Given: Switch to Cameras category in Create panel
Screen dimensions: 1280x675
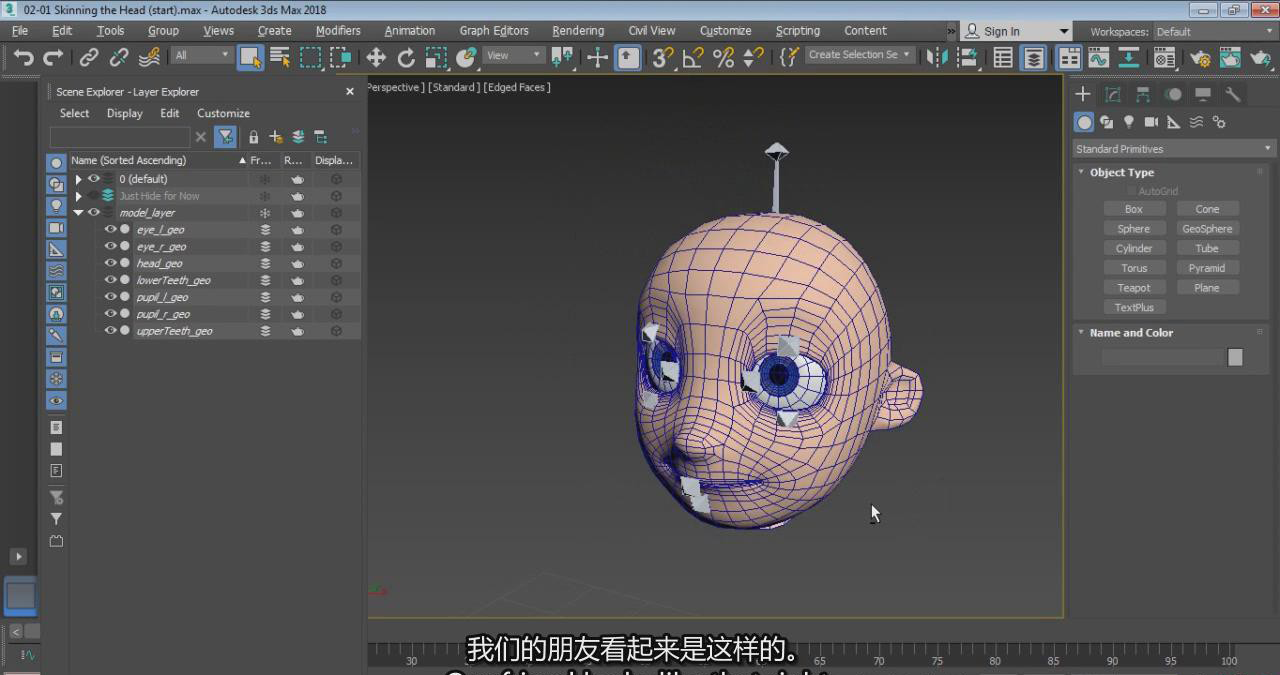Looking at the screenshot, I should coord(1151,122).
